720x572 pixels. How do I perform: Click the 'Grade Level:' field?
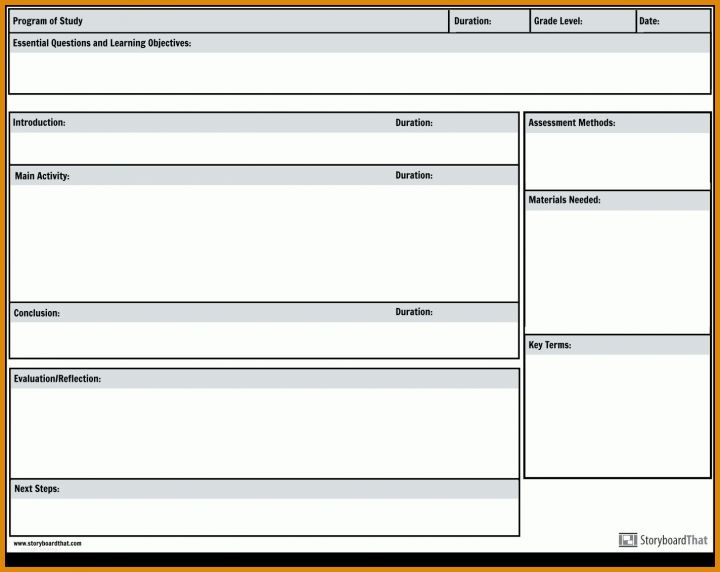[x=583, y=21]
